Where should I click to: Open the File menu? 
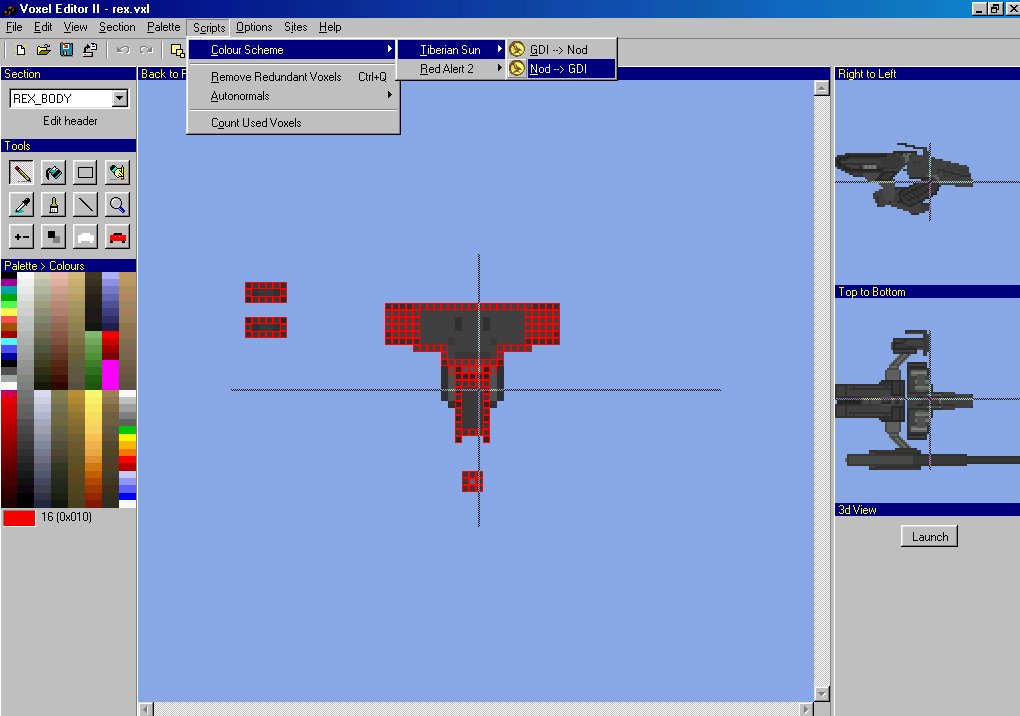point(14,27)
